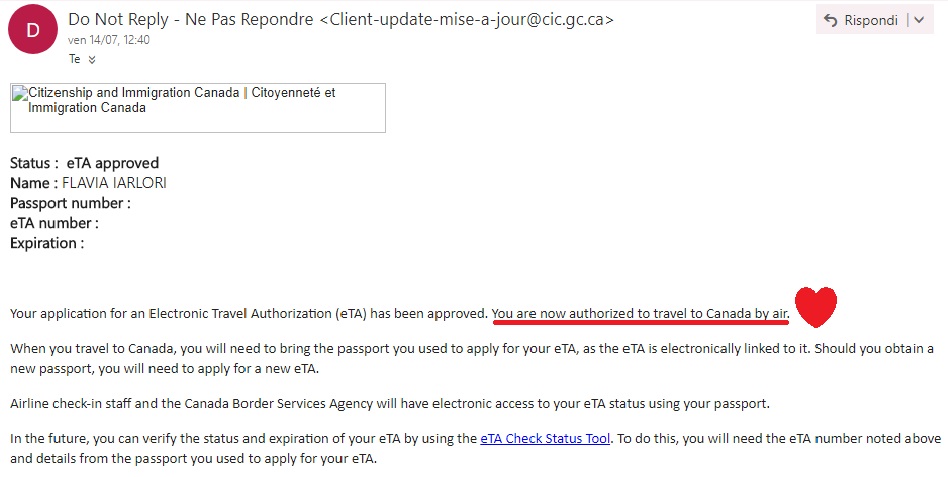The height and width of the screenshot is (477, 948).
Task: Click the red heart sticker
Action: [816, 307]
